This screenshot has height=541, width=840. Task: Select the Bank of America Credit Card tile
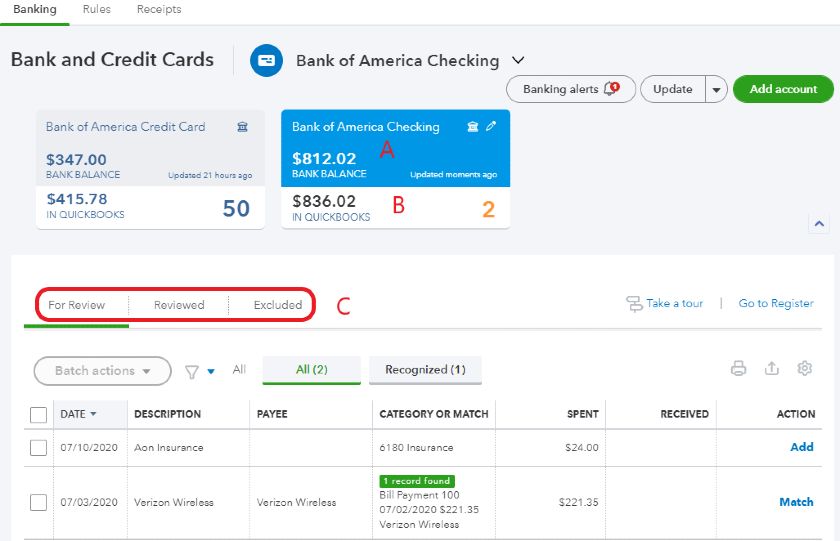[150, 169]
